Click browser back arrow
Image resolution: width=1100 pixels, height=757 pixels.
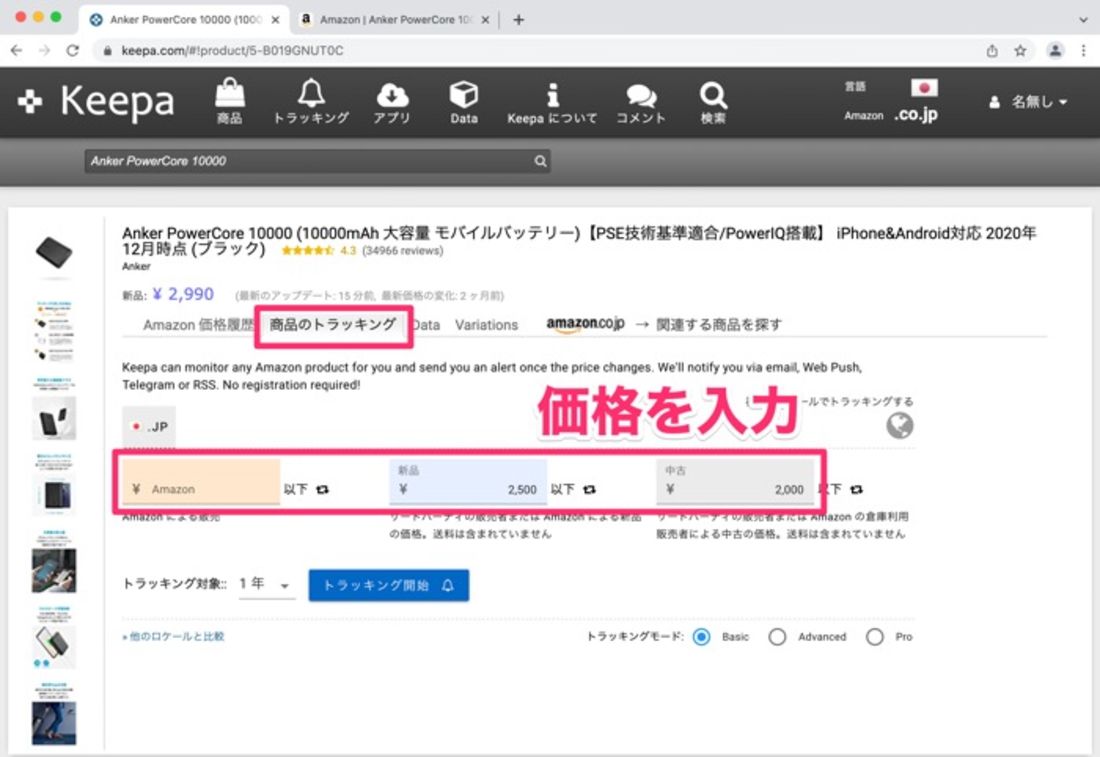17,51
